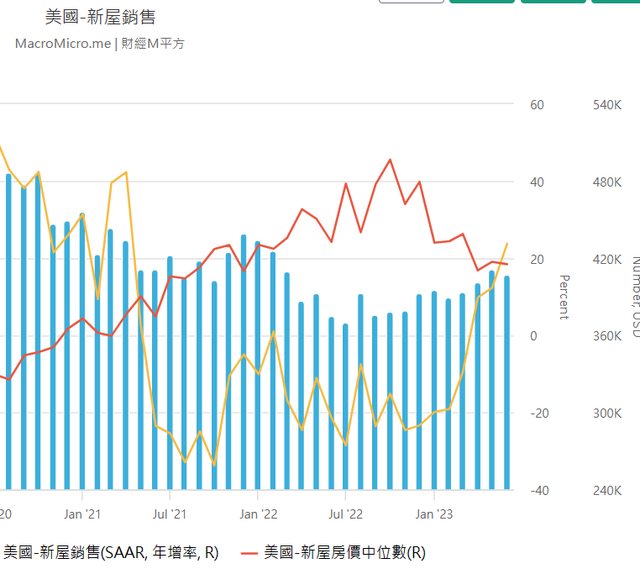
Task: Click the Jul '22 x-axis label
Action: click(x=345, y=514)
